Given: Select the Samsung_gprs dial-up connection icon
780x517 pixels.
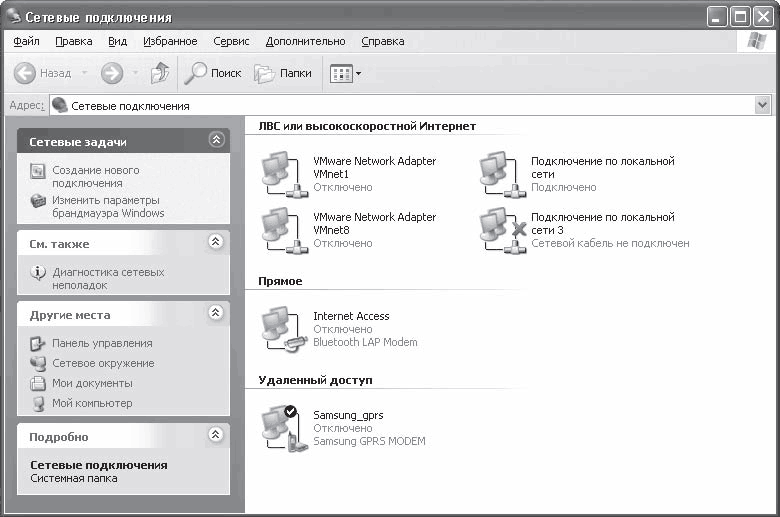Looking at the screenshot, I should pos(285,428).
